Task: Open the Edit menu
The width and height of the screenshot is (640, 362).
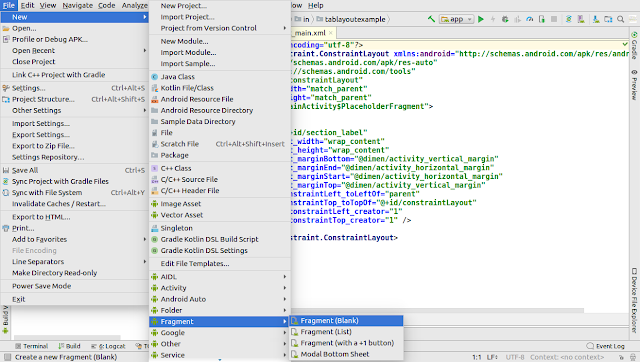Action: (x=27, y=5)
